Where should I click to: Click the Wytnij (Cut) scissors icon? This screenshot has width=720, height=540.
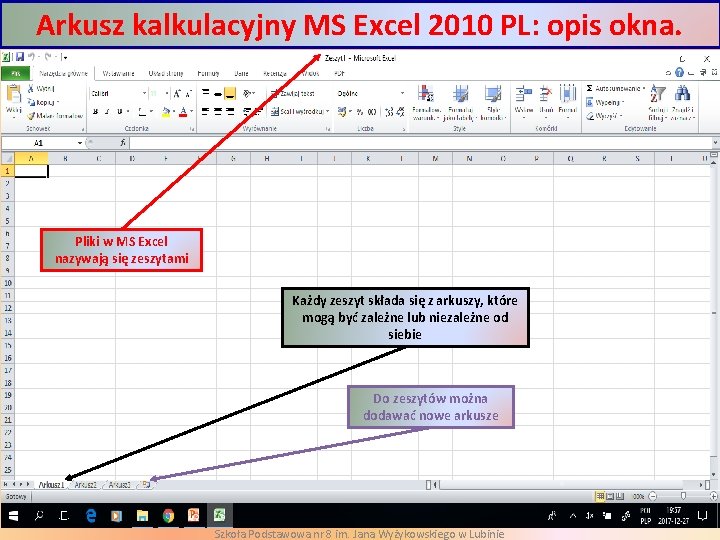31,88
